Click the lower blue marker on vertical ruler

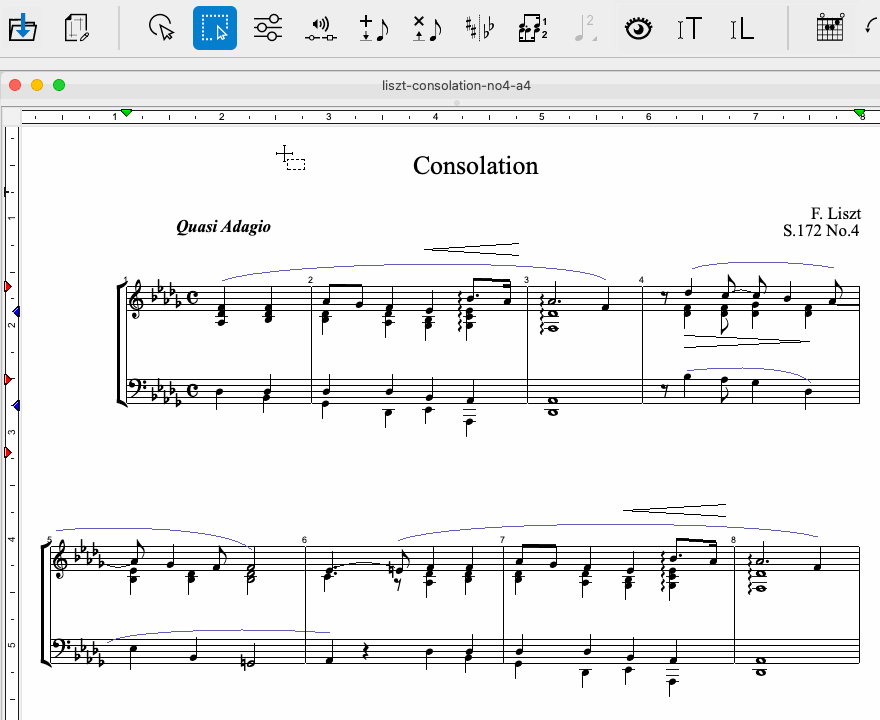pos(16,405)
